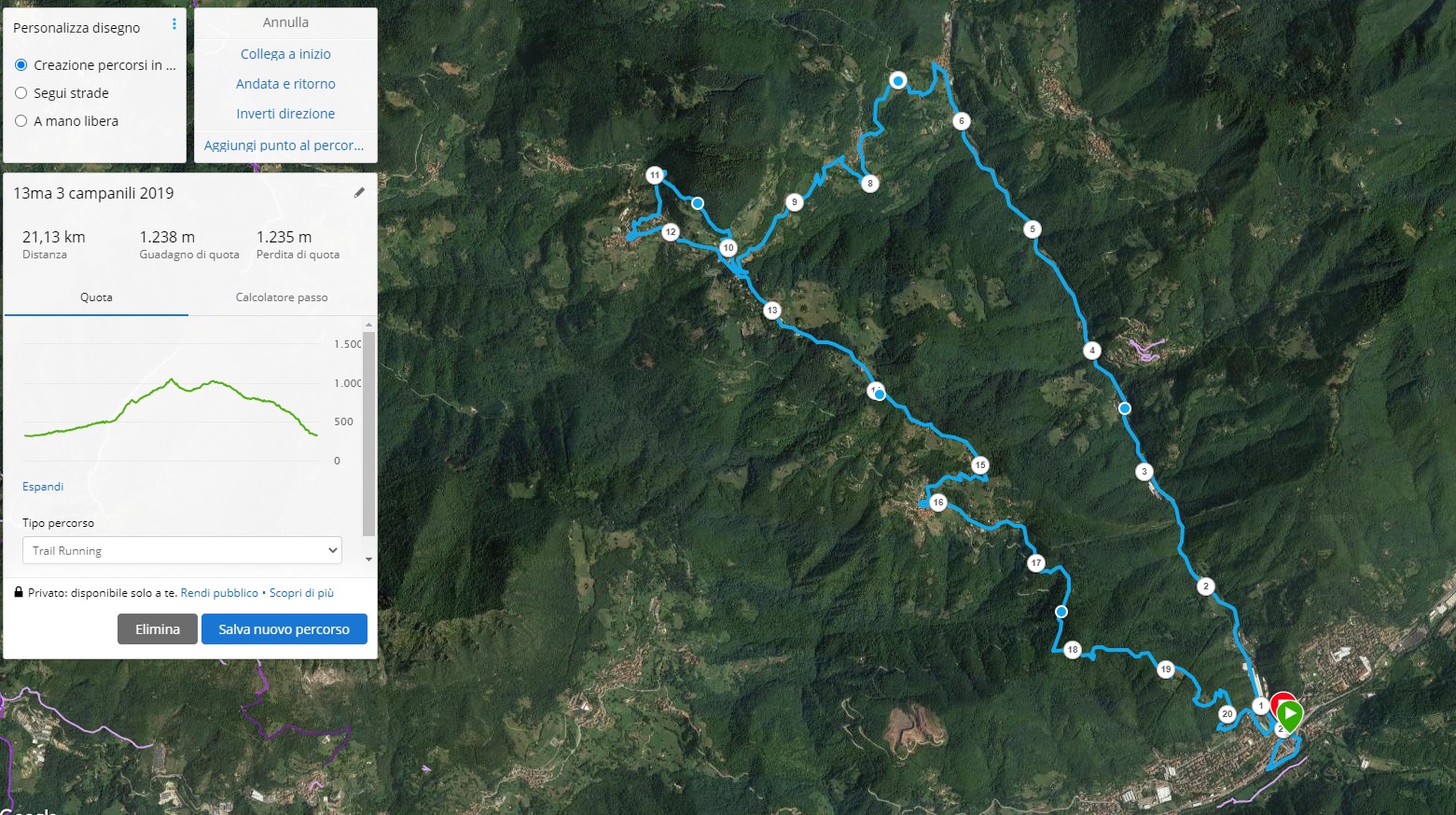Click Salva nuovo percorso button
This screenshot has width=1456, height=815.
click(x=284, y=629)
